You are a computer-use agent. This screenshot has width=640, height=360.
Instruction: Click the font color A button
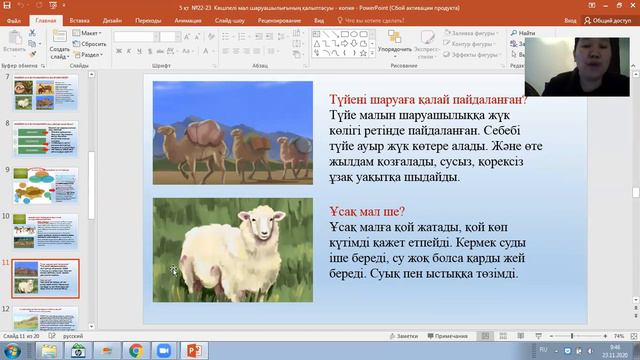(x=206, y=51)
